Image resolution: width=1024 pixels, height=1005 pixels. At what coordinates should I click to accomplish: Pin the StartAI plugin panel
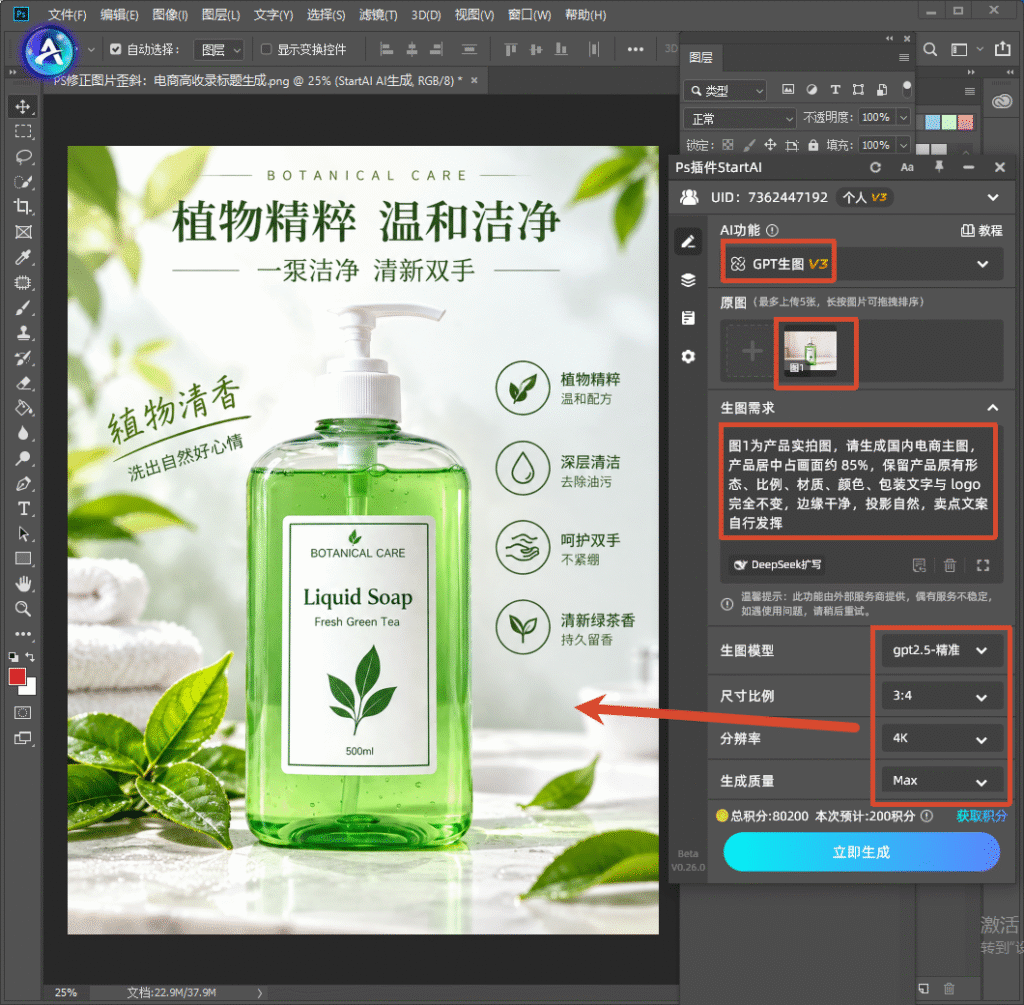(x=939, y=167)
